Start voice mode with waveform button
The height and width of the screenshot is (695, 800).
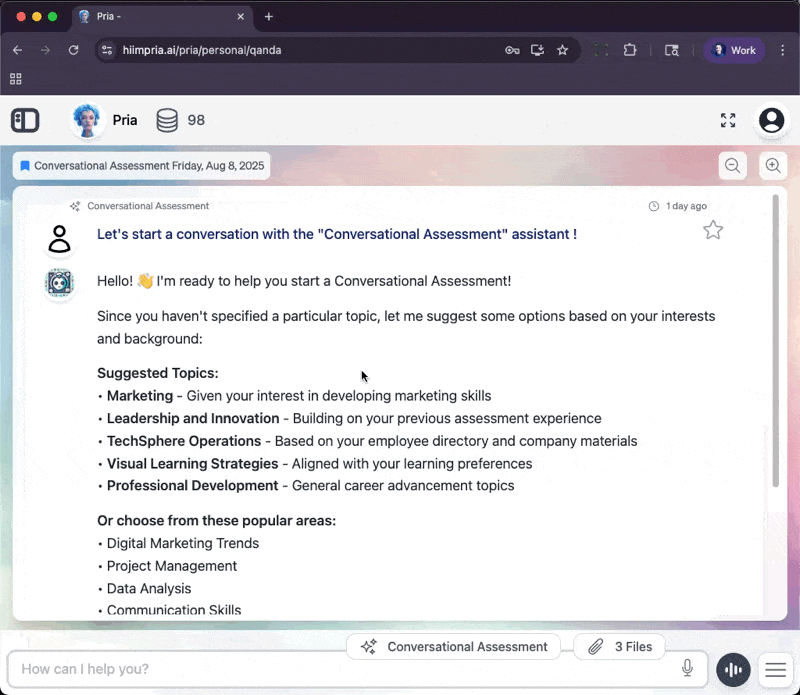coord(733,669)
